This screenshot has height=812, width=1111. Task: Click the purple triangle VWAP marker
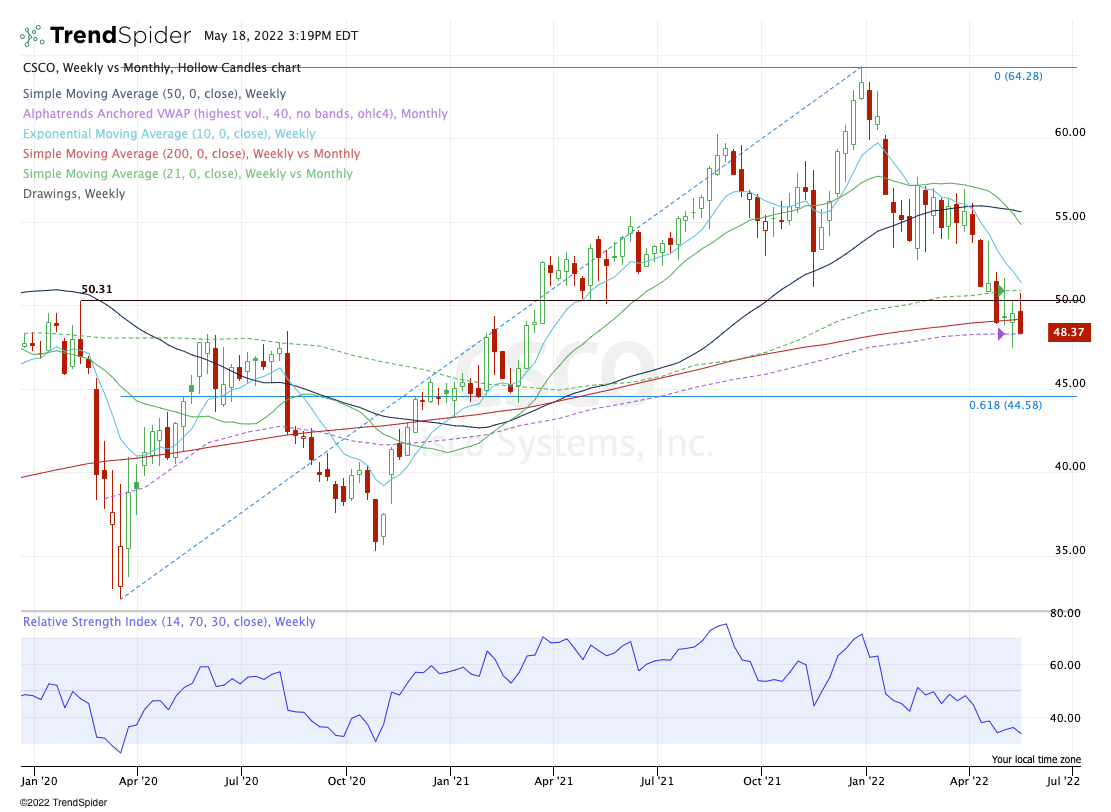pyautogui.click(x=1001, y=334)
